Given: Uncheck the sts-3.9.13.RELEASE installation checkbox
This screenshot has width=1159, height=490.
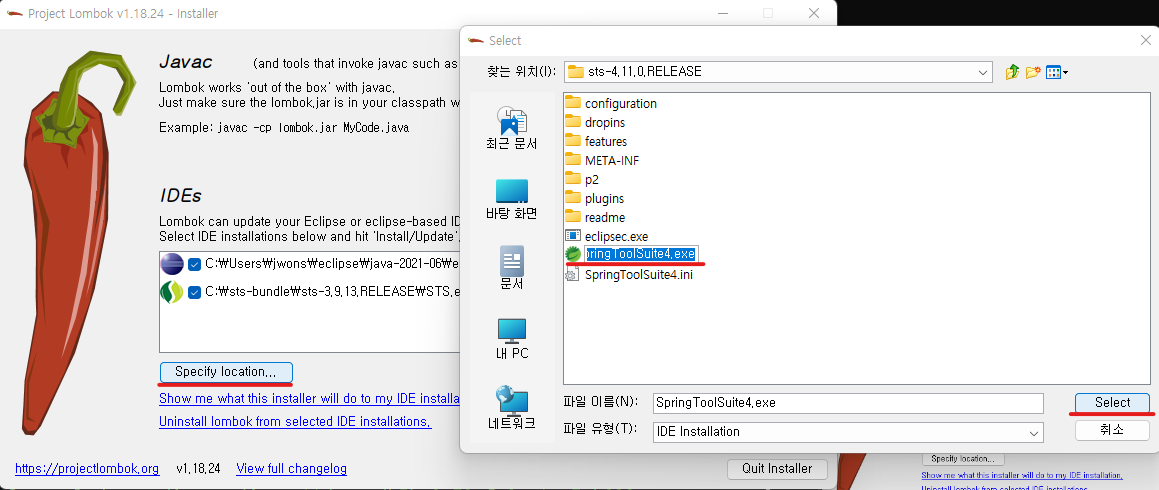Looking at the screenshot, I should [x=194, y=292].
